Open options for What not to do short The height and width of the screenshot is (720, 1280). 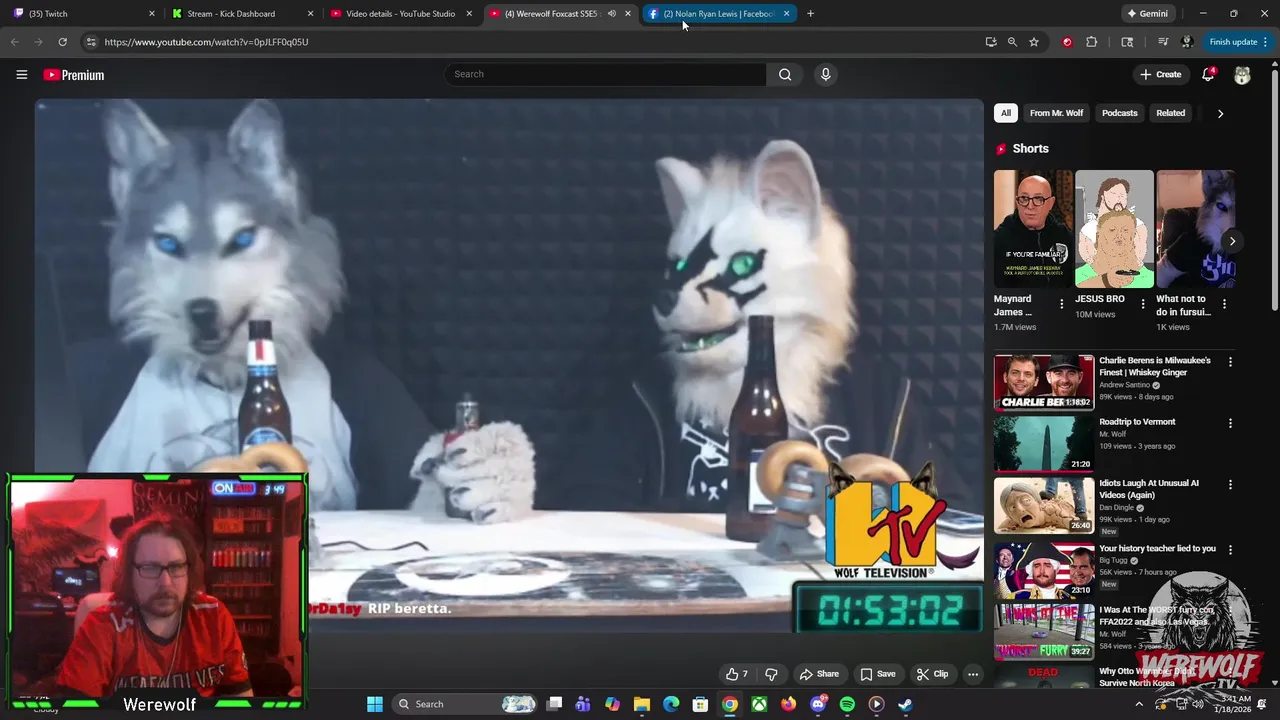1224,304
